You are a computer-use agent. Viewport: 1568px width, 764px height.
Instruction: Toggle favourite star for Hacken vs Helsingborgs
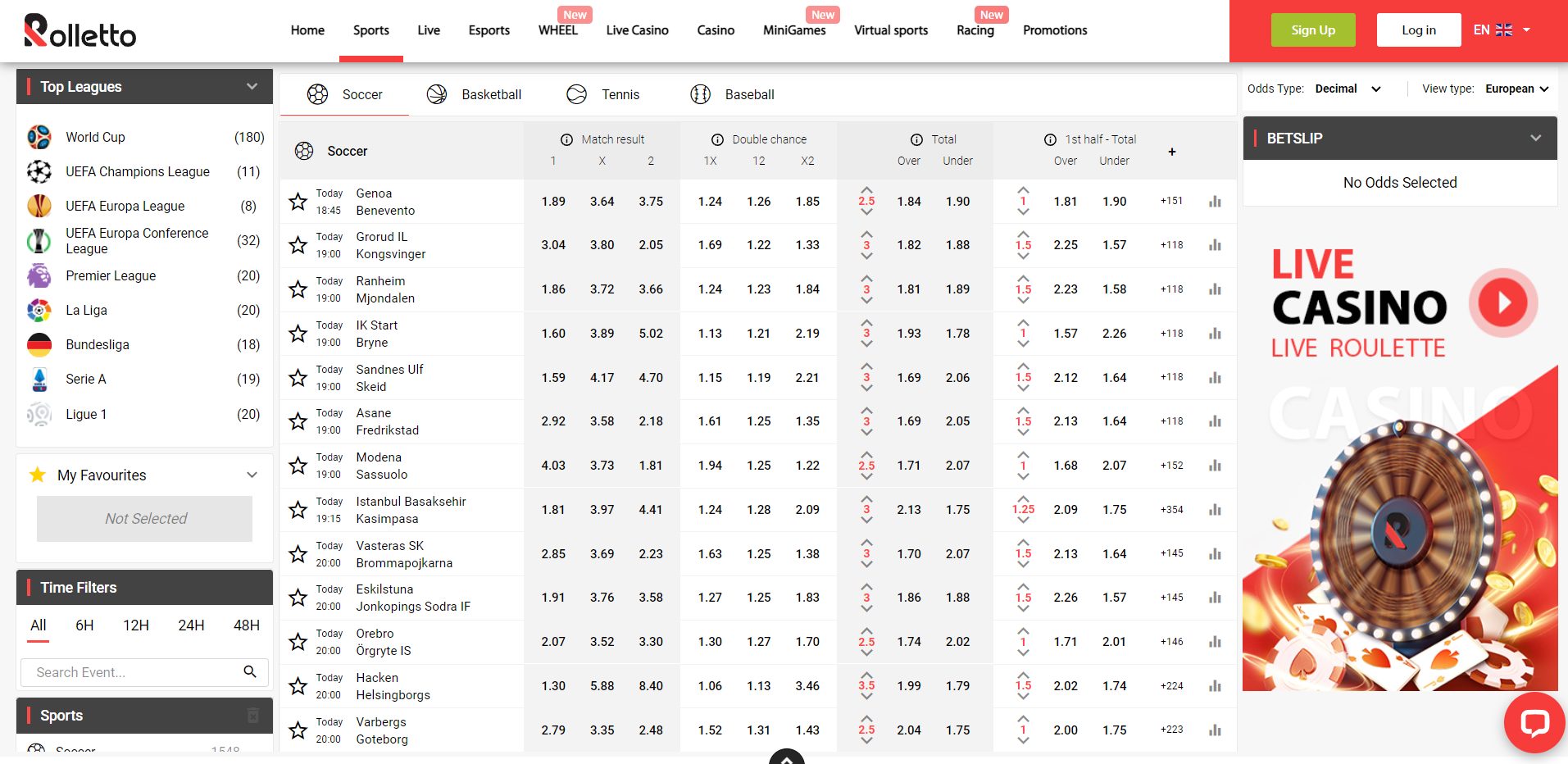[x=298, y=686]
